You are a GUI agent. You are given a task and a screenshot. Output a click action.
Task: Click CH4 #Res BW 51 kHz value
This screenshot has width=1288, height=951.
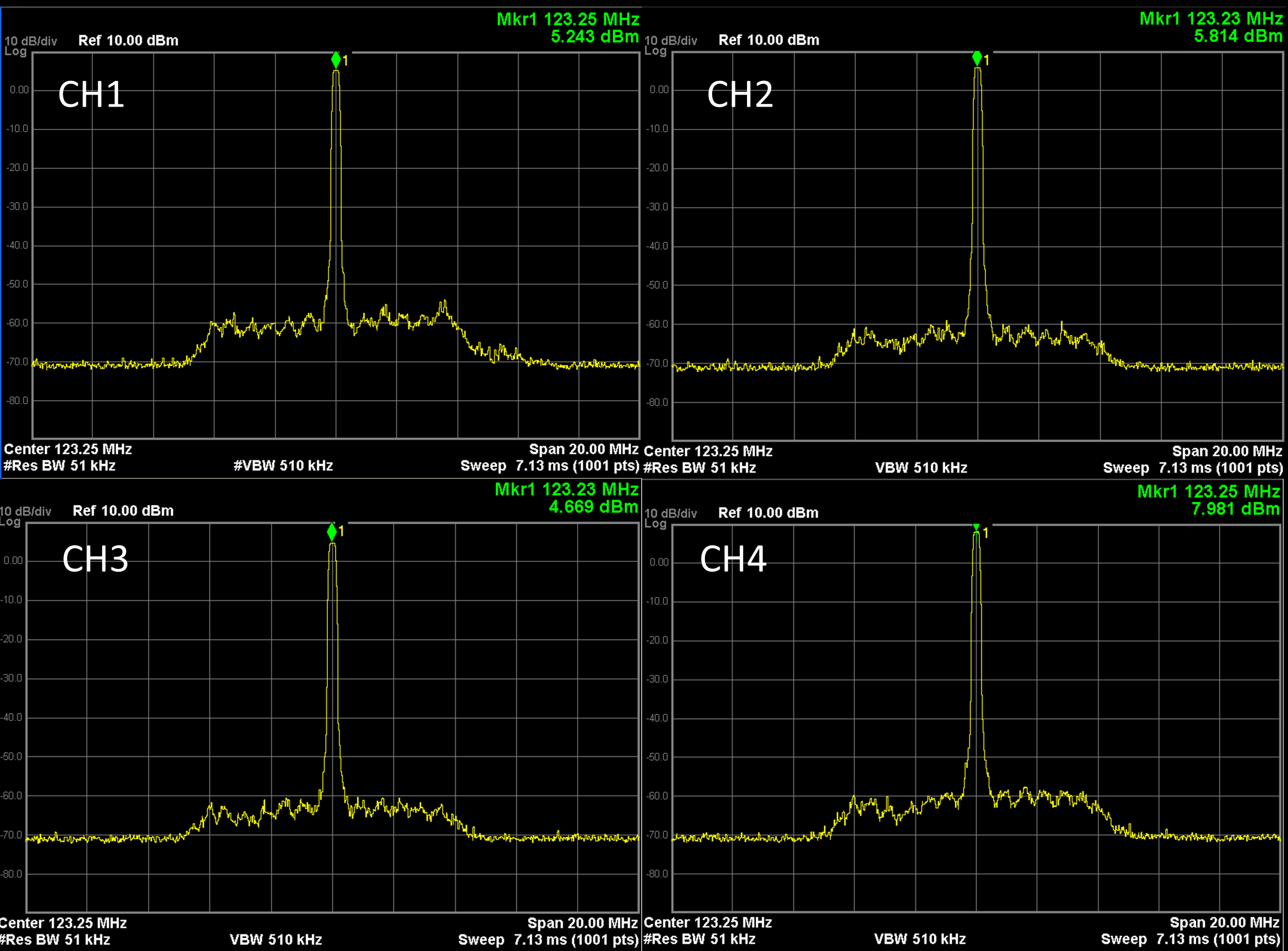point(699,940)
